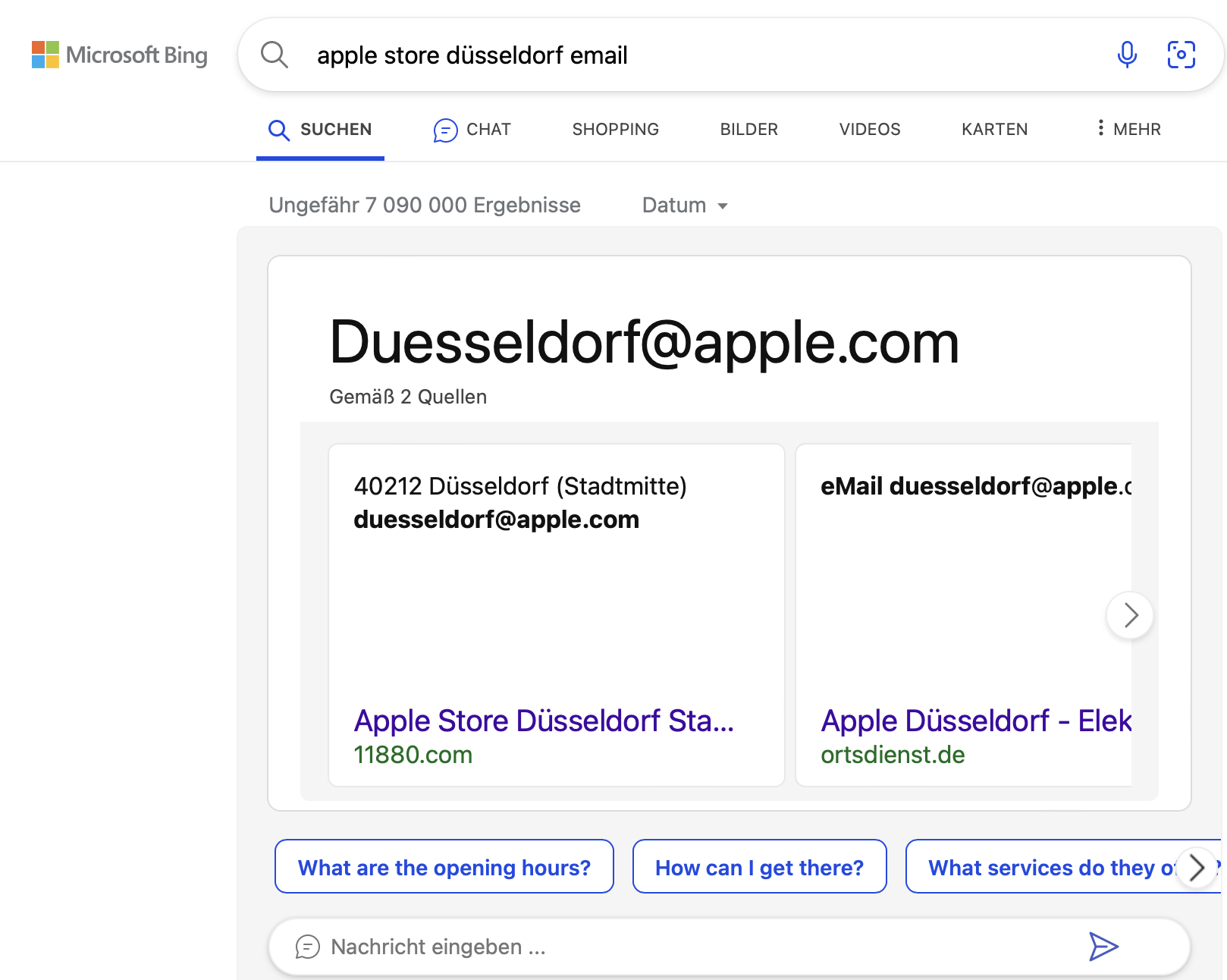Go to the VIDEOS tab
1227x980 pixels.
[x=869, y=130]
